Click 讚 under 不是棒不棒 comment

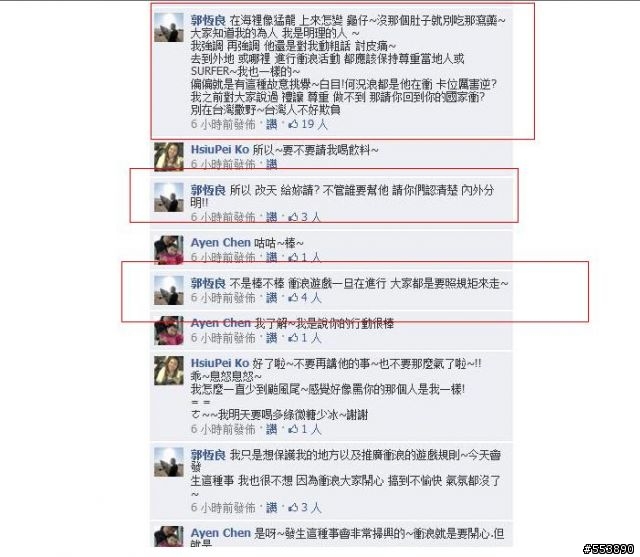pyautogui.click(x=272, y=298)
